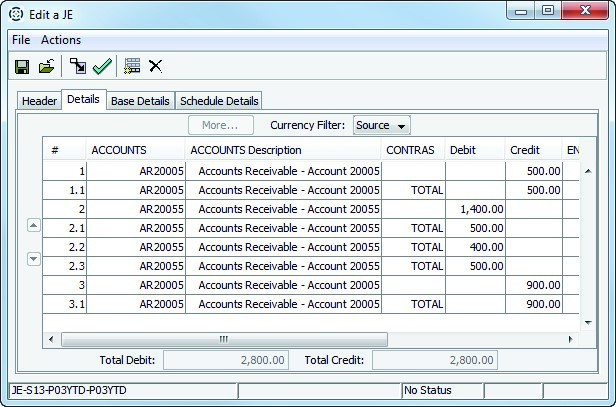Open the File menu
Image resolution: width=616 pixels, height=407 pixels.
click(21, 40)
